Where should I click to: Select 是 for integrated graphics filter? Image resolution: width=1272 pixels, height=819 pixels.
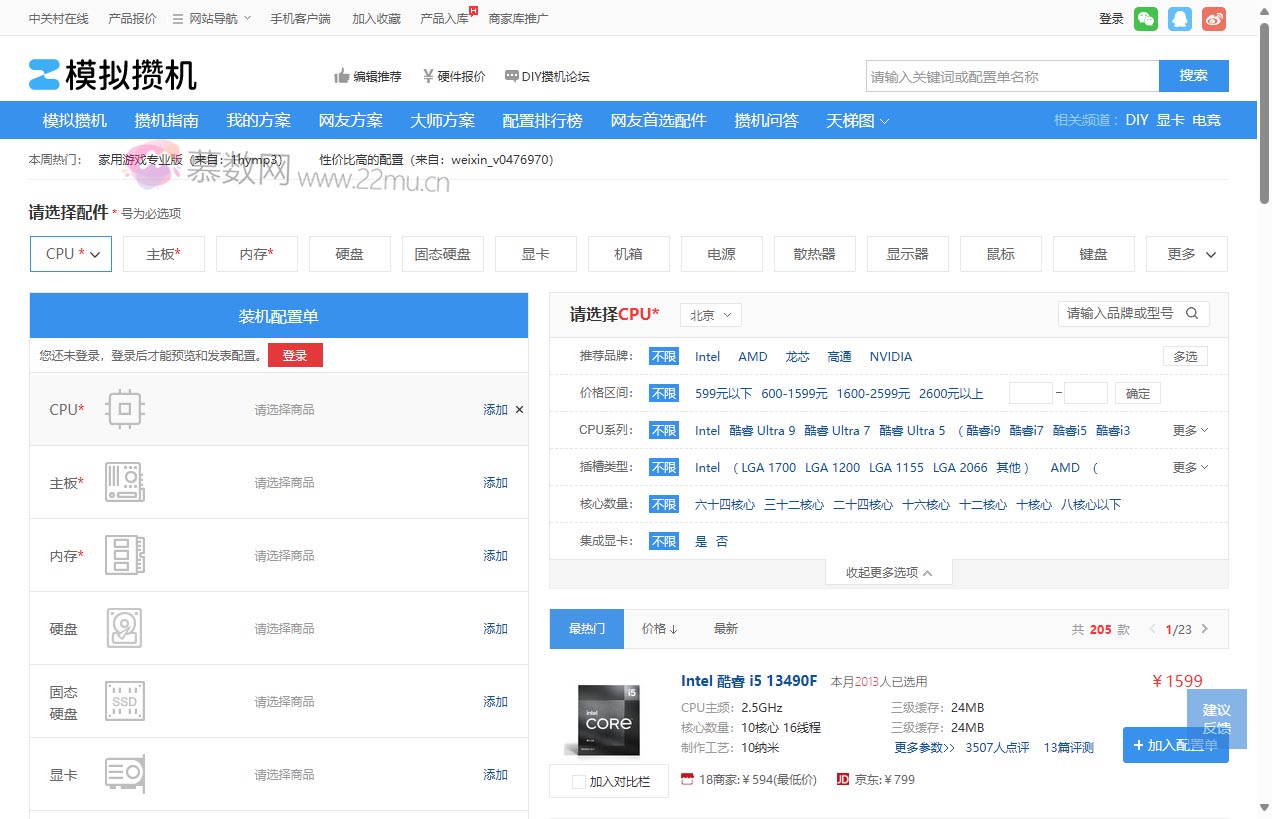click(x=701, y=541)
